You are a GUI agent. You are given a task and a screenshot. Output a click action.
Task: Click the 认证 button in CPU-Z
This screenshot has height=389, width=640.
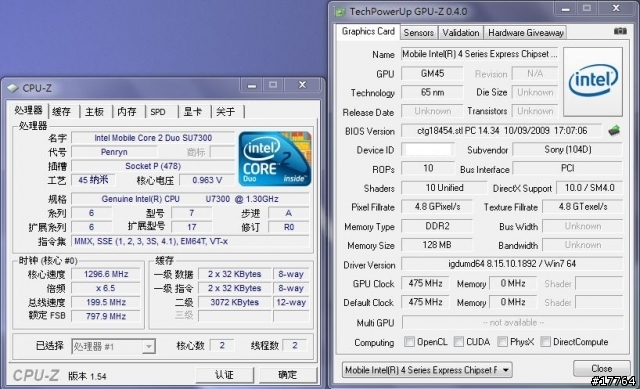(x=224, y=375)
